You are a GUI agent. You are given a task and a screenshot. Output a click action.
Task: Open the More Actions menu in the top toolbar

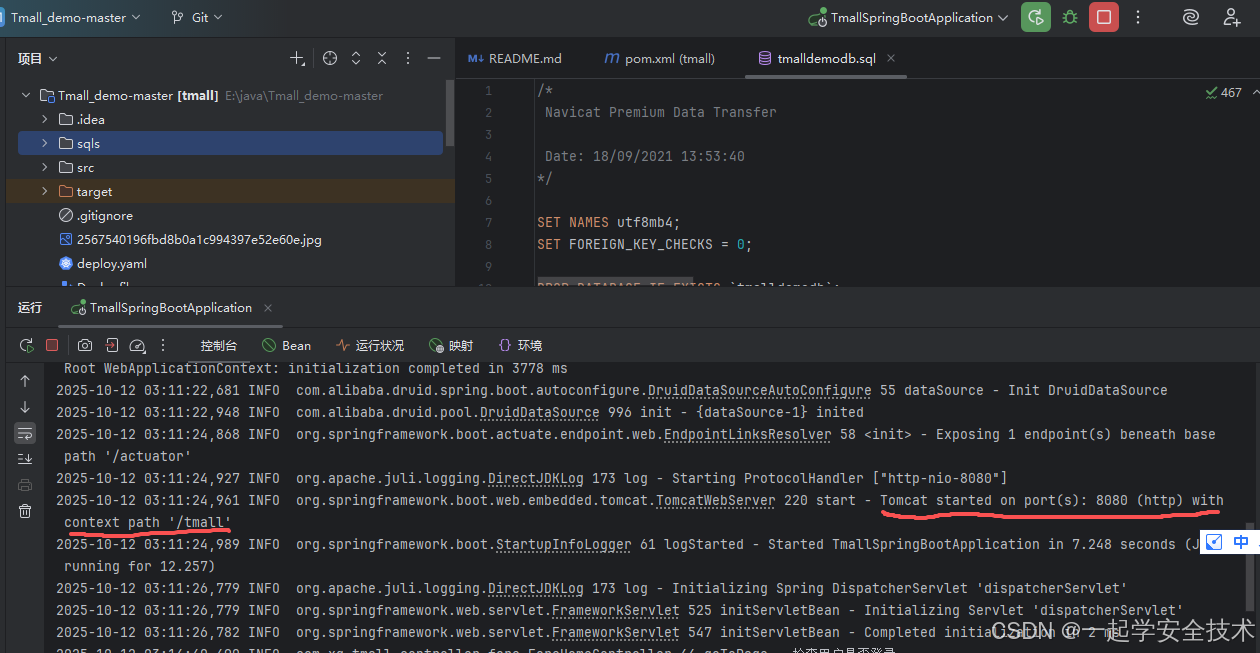point(1138,17)
